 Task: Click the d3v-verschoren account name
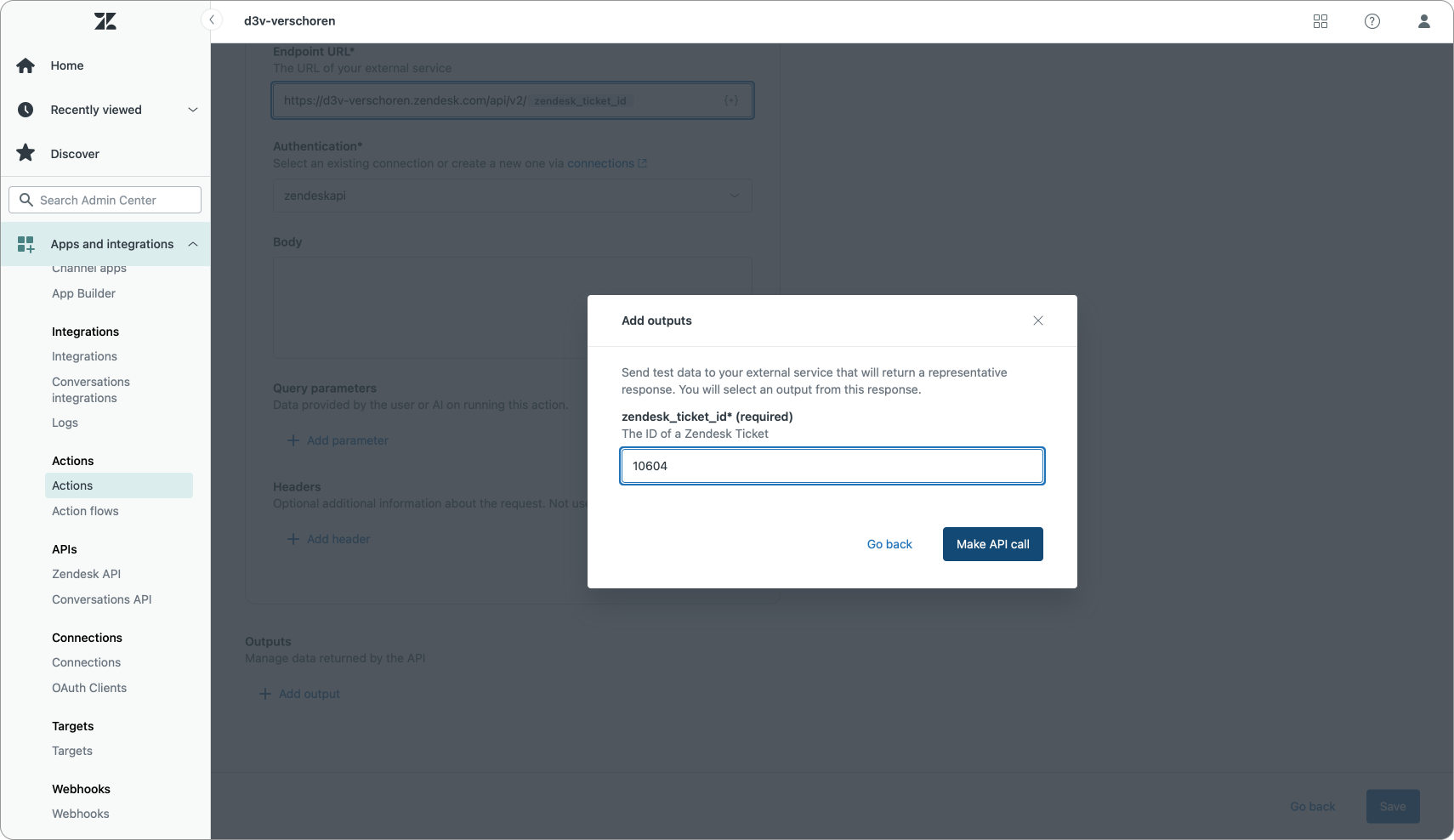[x=289, y=21]
